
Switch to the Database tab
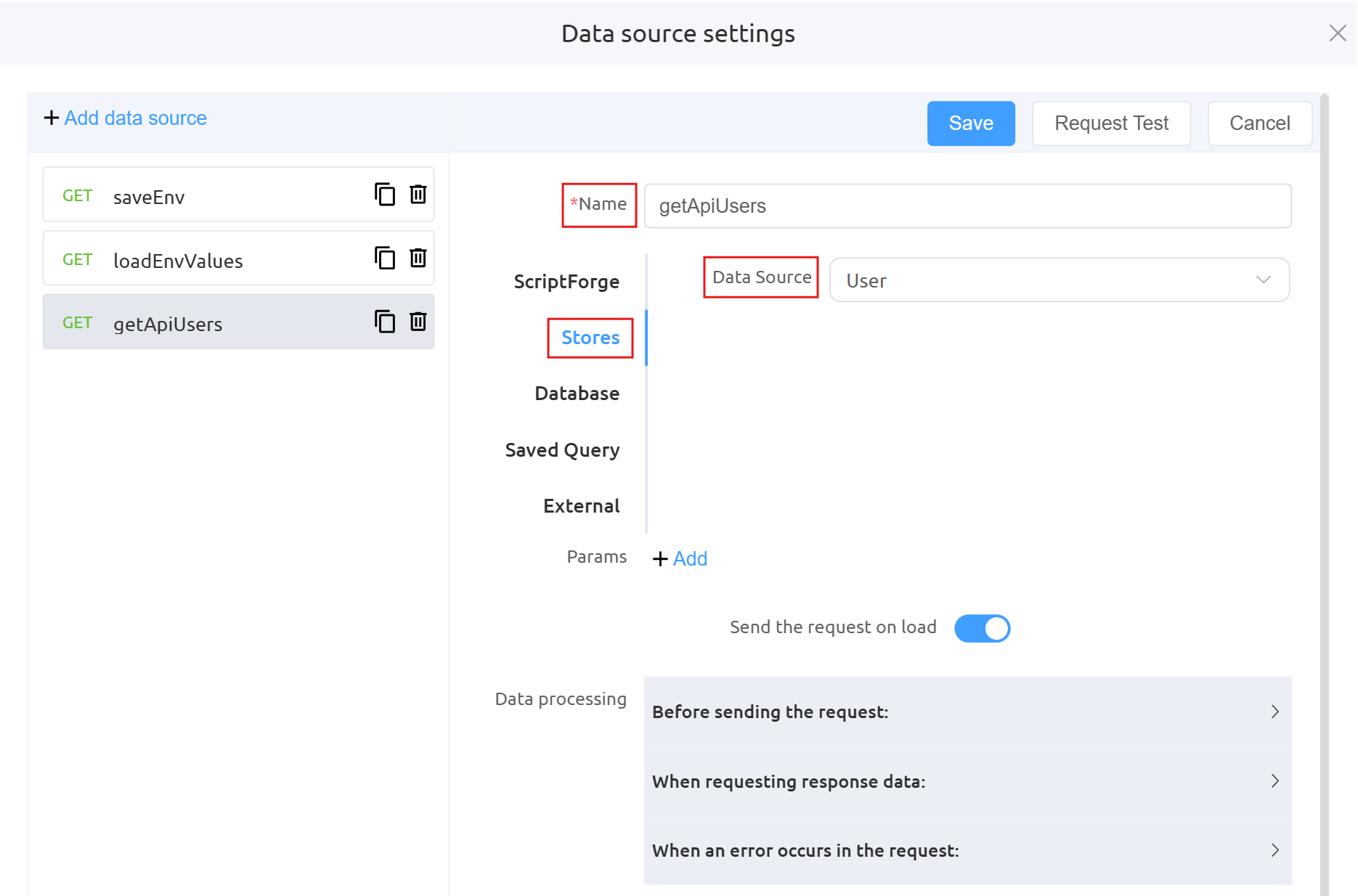[x=577, y=394]
